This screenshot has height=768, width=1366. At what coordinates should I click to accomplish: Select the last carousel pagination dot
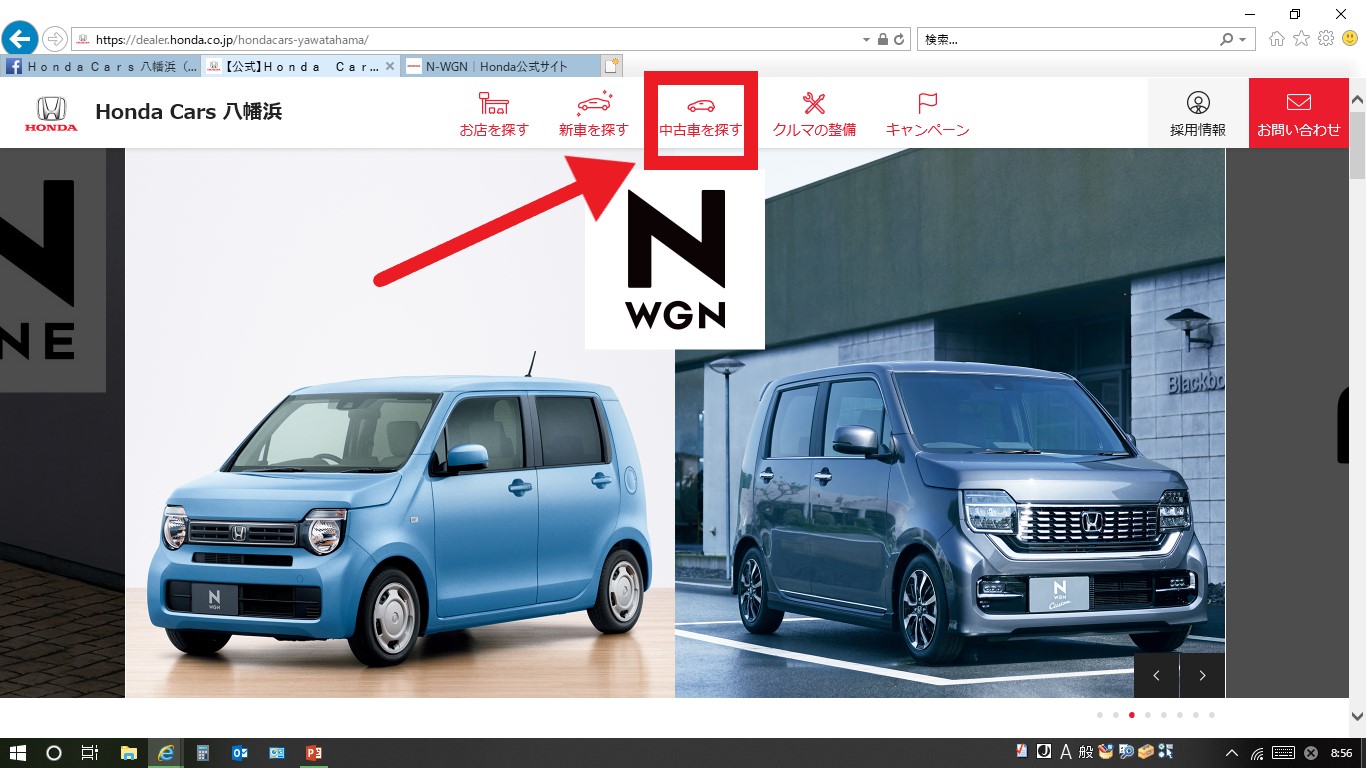pos(1212,715)
